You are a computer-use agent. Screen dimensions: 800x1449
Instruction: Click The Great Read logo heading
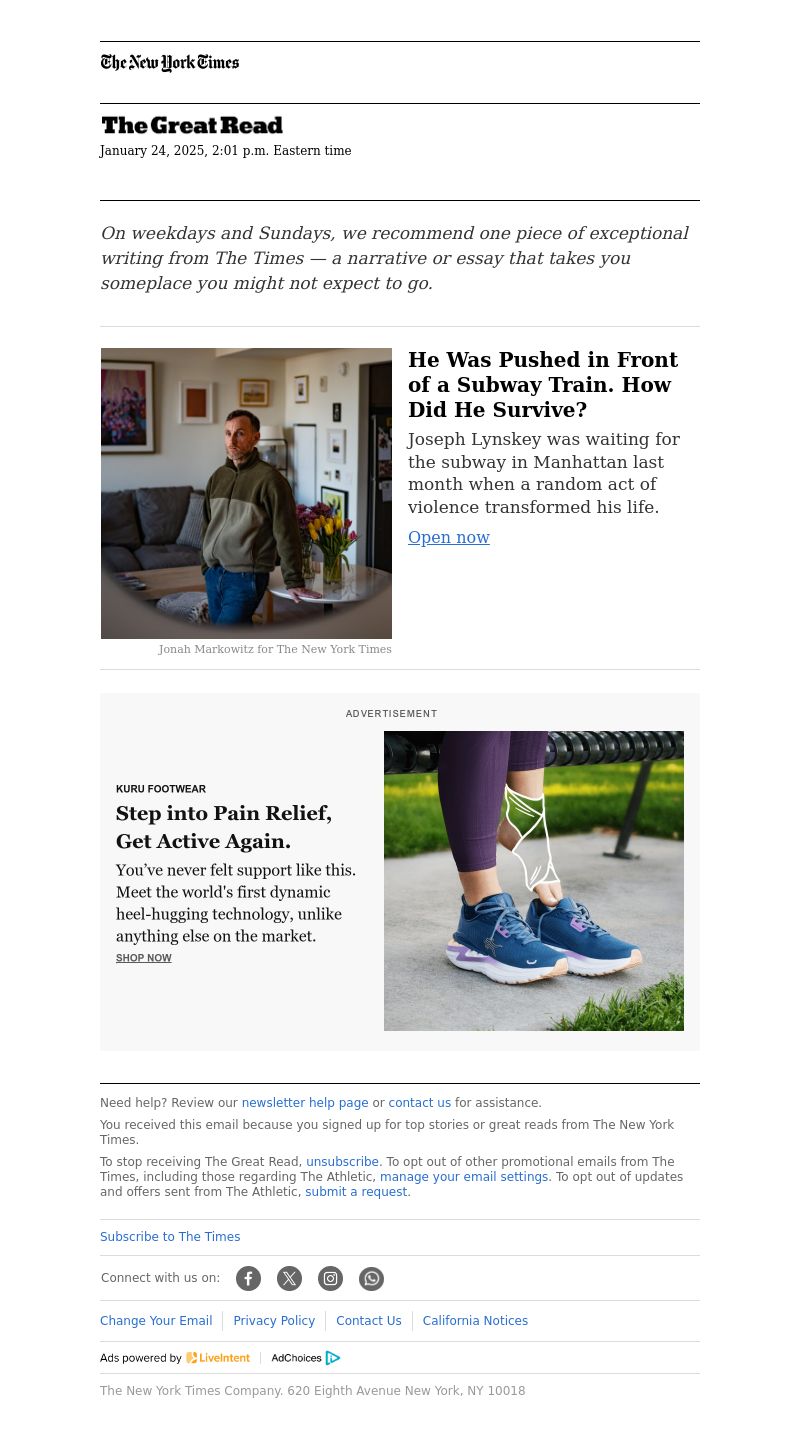pos(192,125)
